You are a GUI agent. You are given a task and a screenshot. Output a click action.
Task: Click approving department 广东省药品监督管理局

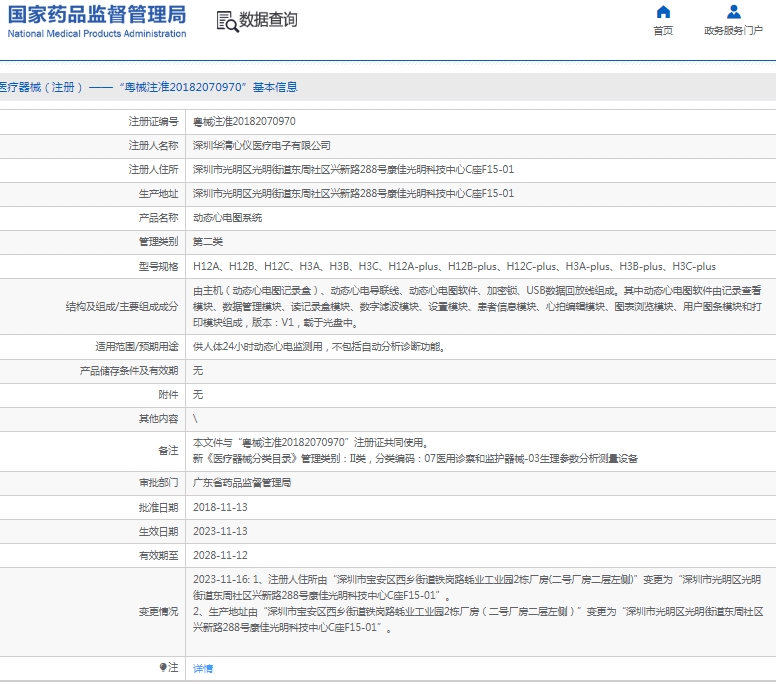pos(242,483)
